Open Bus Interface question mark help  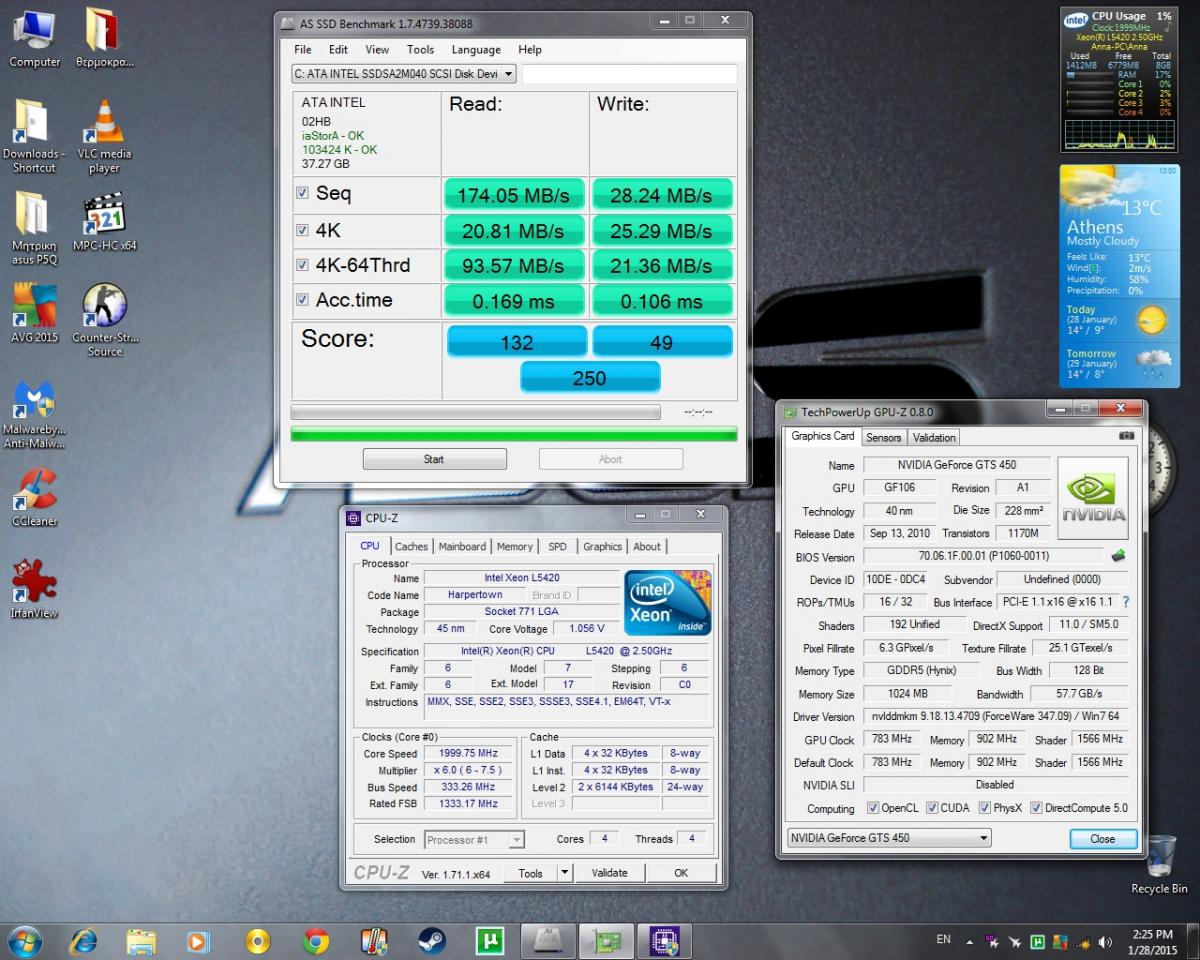[x=1126, y=602]
